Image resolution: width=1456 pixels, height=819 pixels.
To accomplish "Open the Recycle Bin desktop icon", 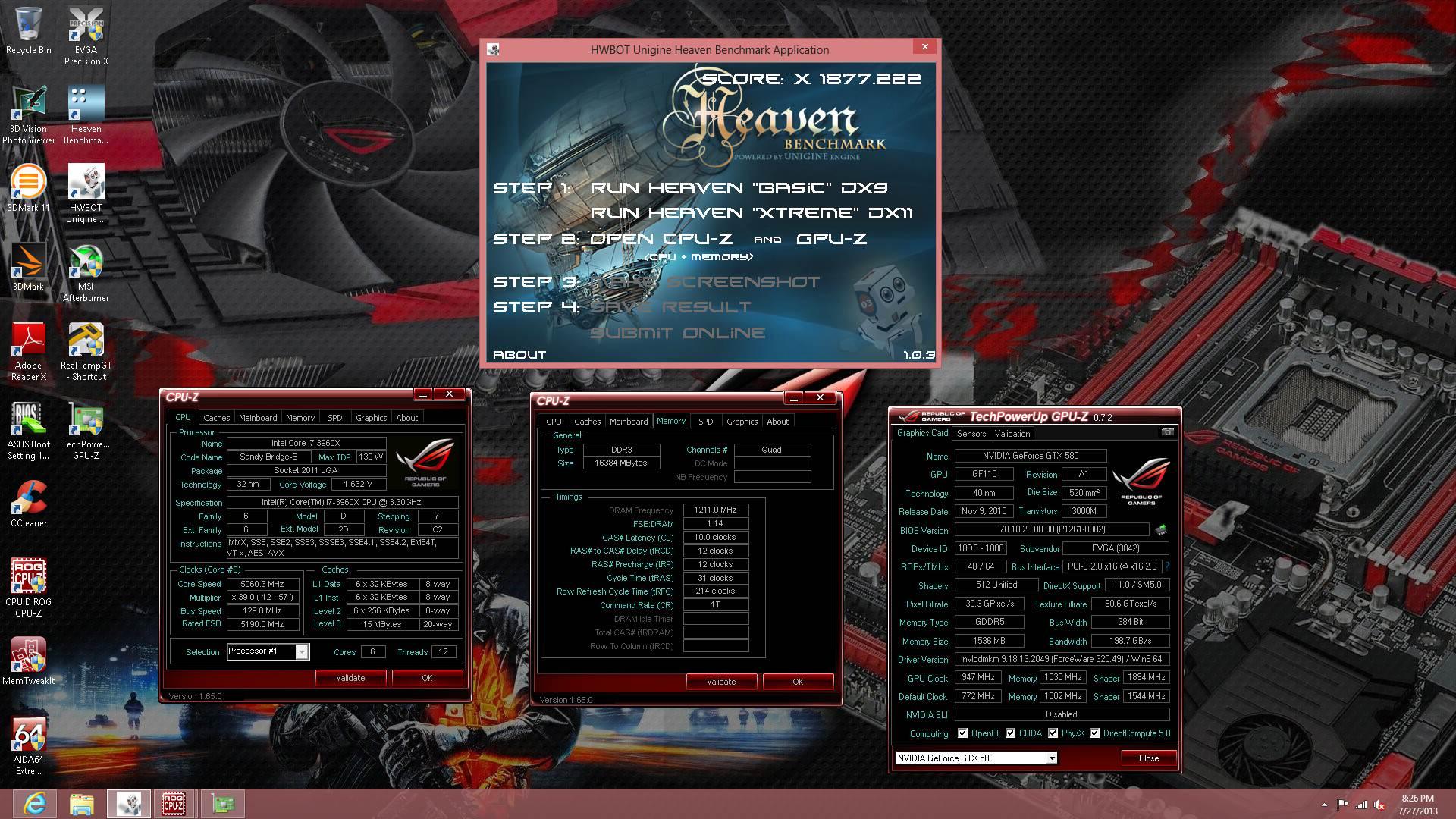I will click(28, 32).
